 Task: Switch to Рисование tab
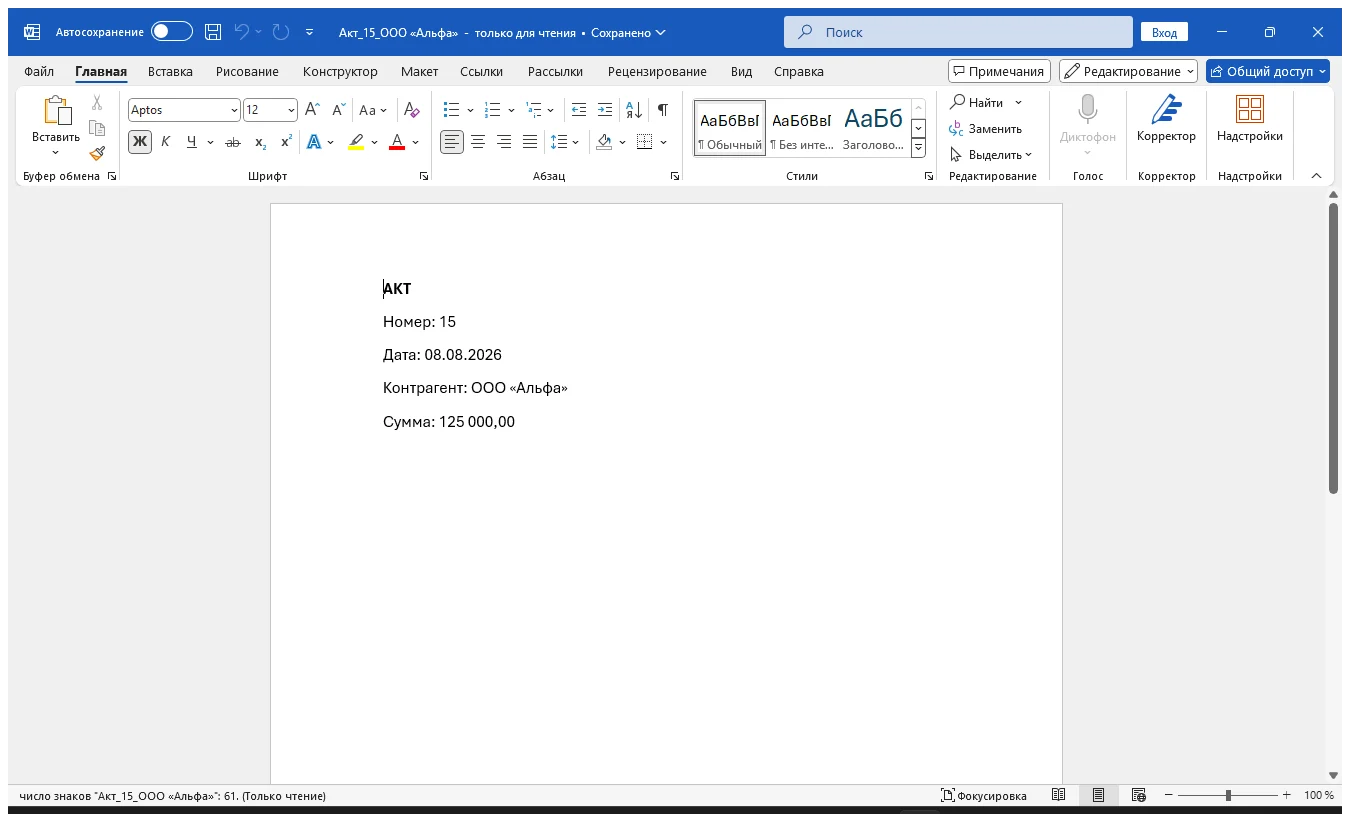click(247, 71)
